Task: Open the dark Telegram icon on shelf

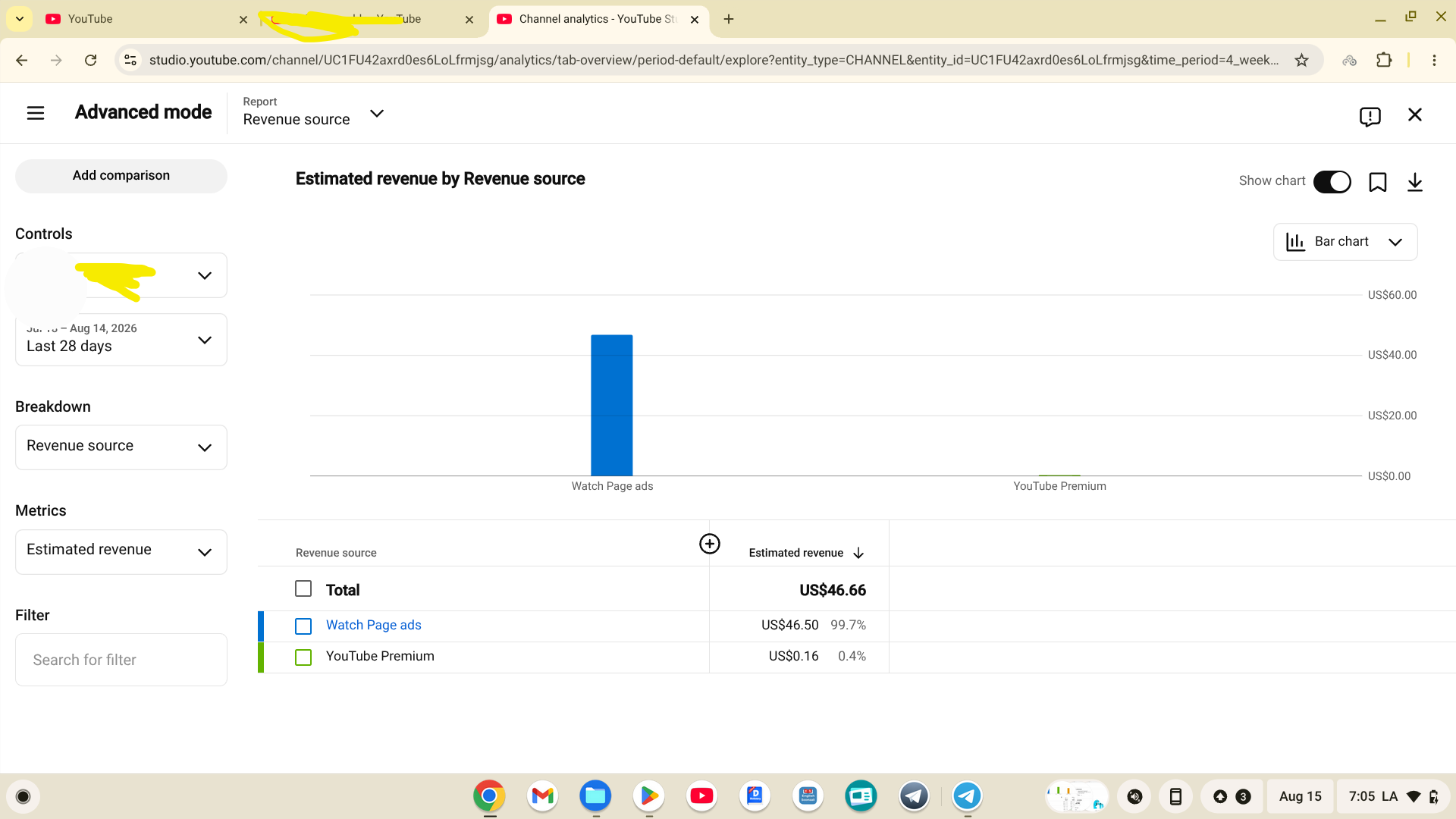Action: tap(914, 796)
